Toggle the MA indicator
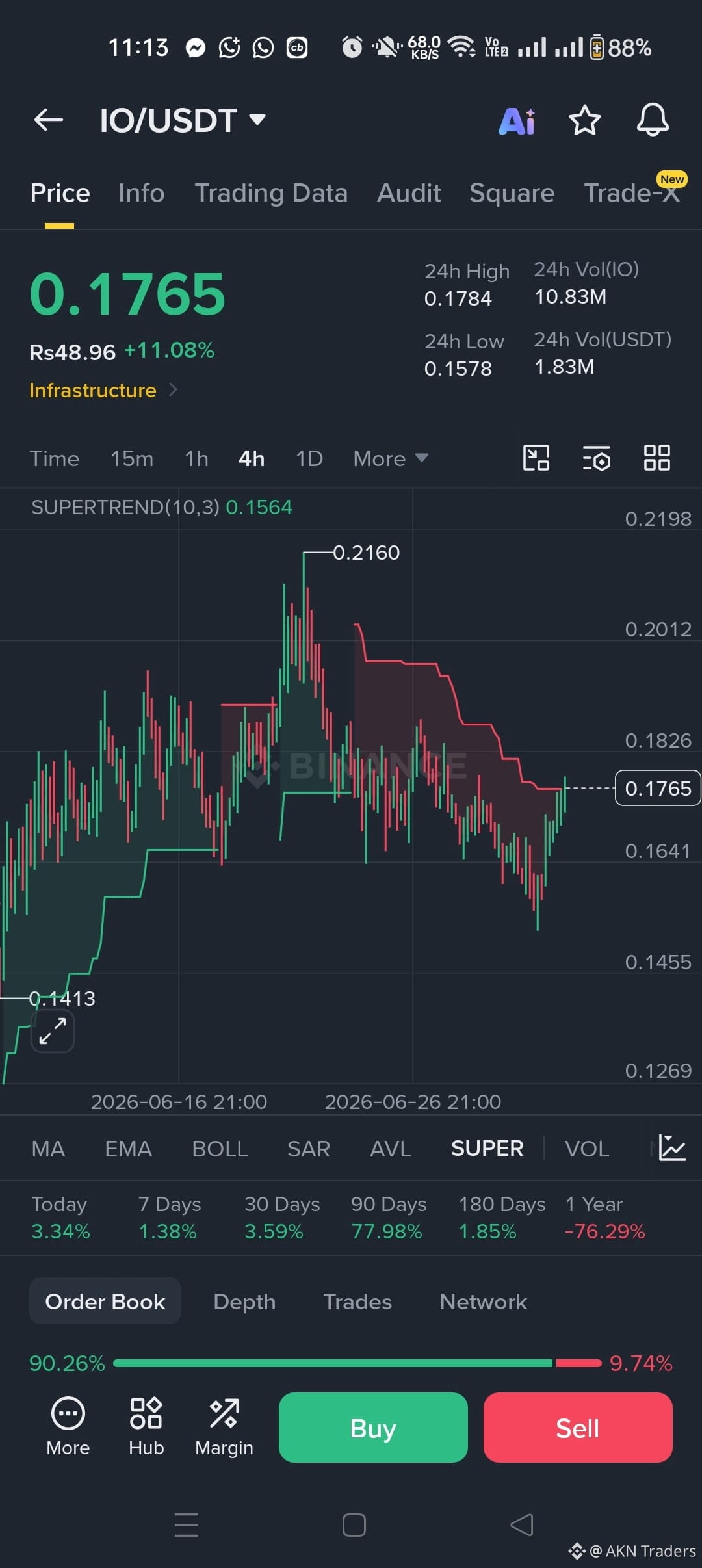Image resolution: width=702 pixels, height=1568 pixels. 48,1149
